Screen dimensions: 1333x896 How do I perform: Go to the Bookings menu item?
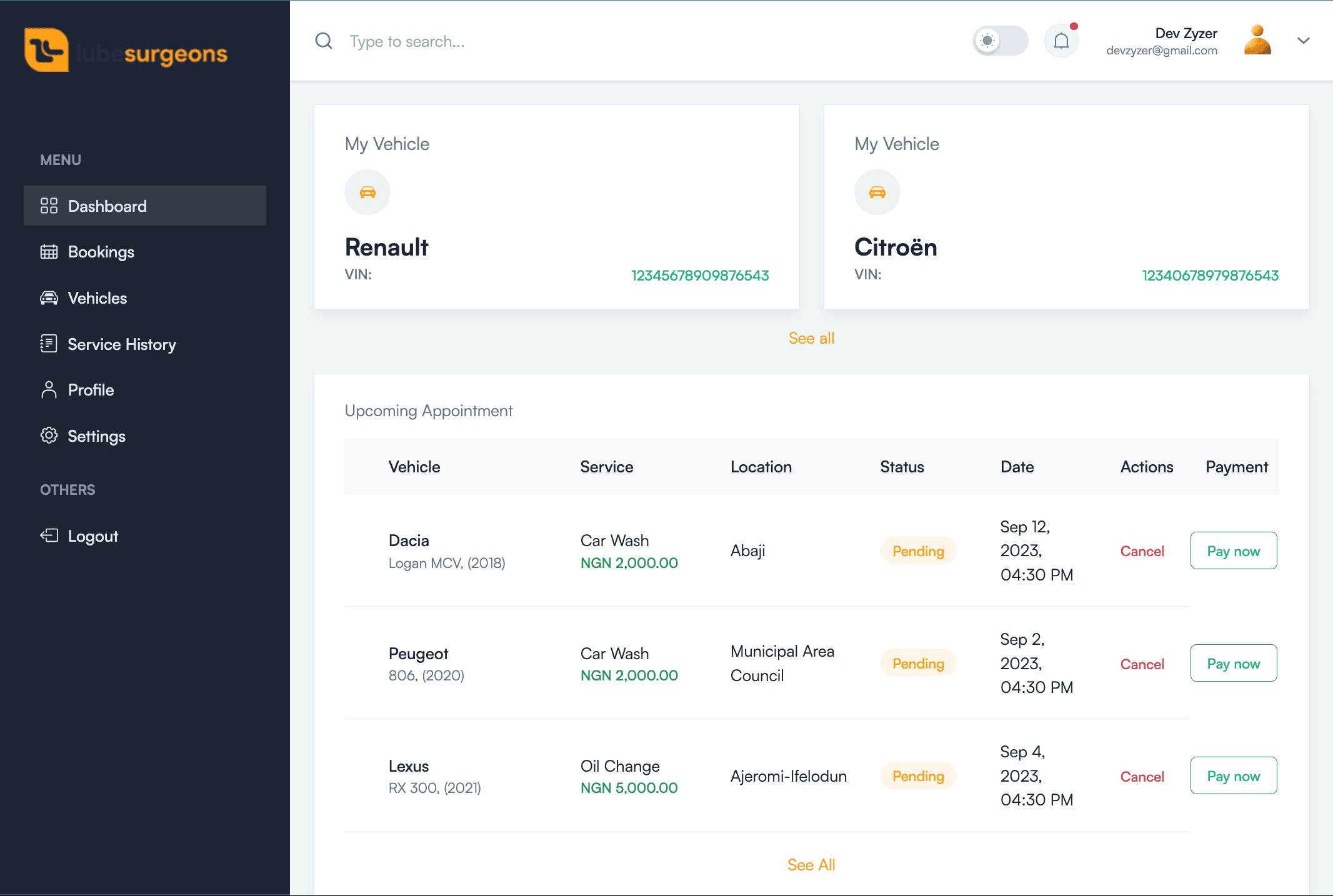[x=145, y=252]
